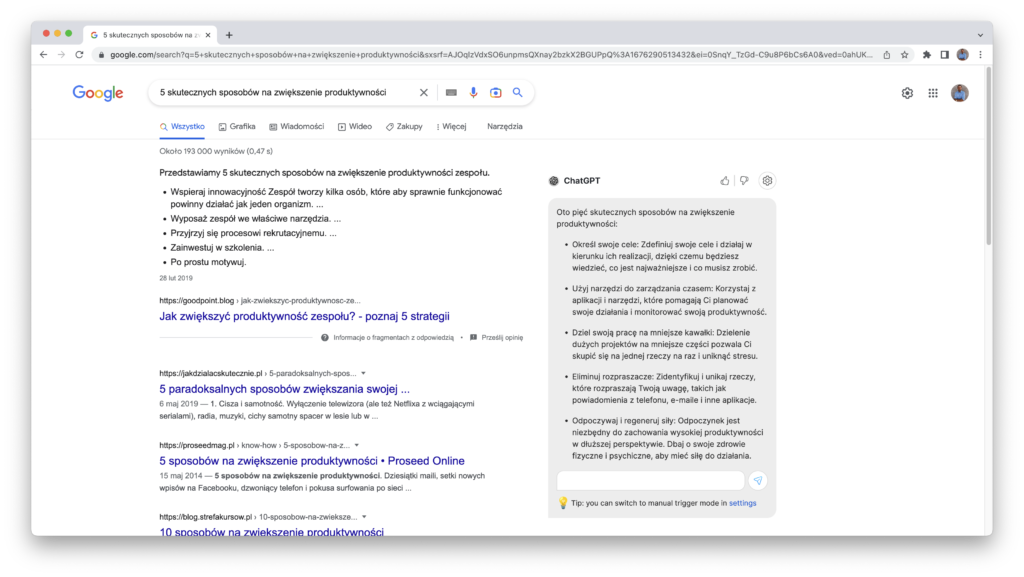Switch to the Grafika tab
The image size is (1024, 577).
pyautogui.click(x=236, y=127)
